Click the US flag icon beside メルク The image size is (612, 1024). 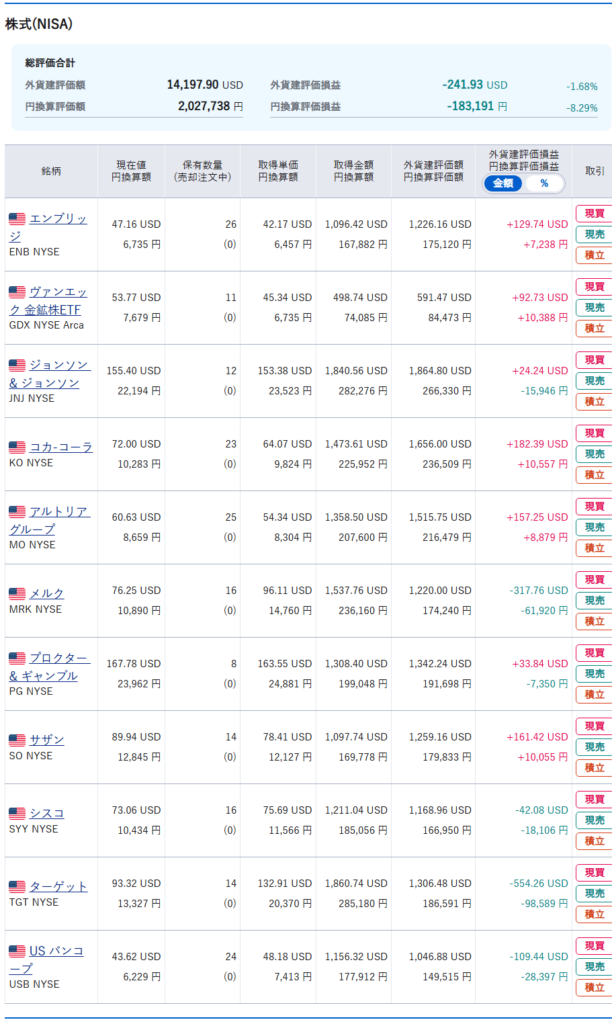point(17,594)
